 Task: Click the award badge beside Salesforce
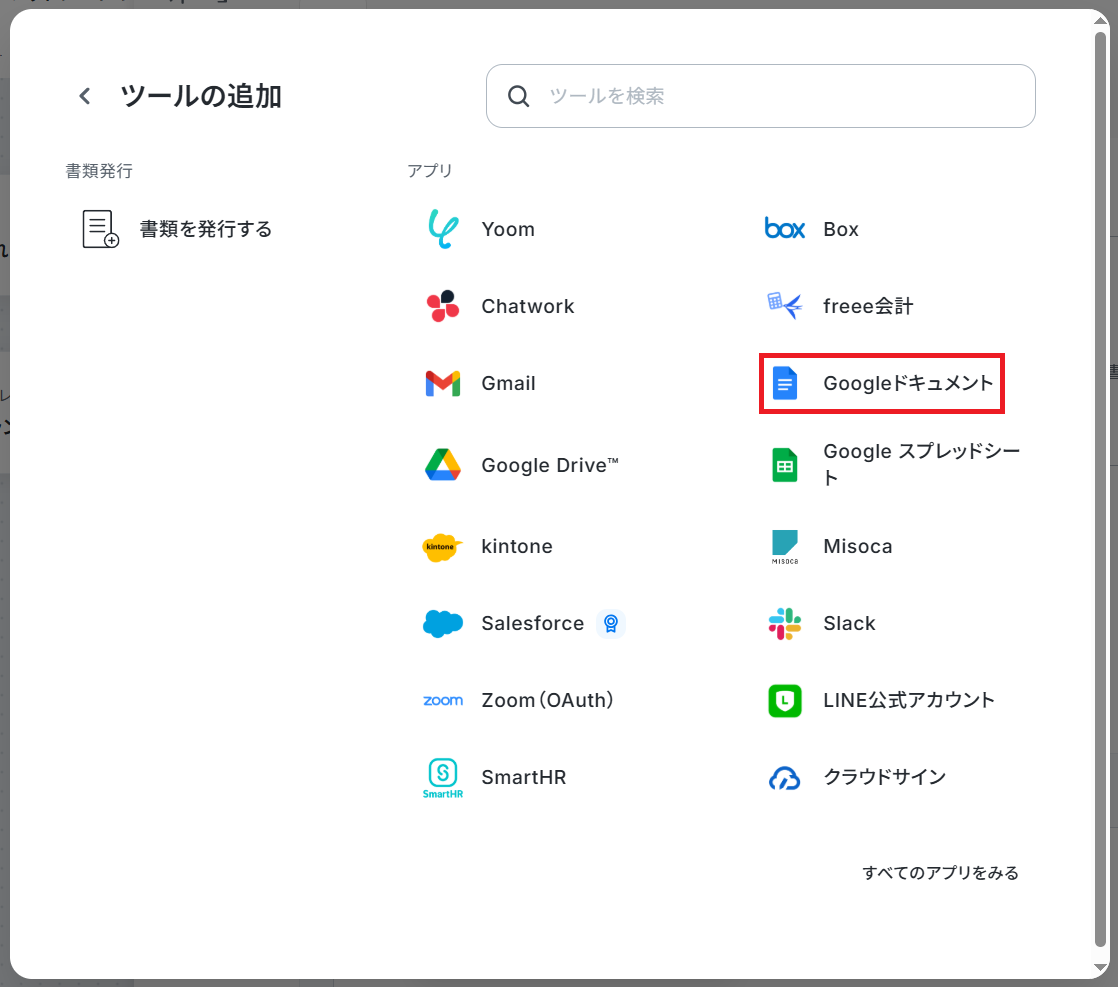610,623
